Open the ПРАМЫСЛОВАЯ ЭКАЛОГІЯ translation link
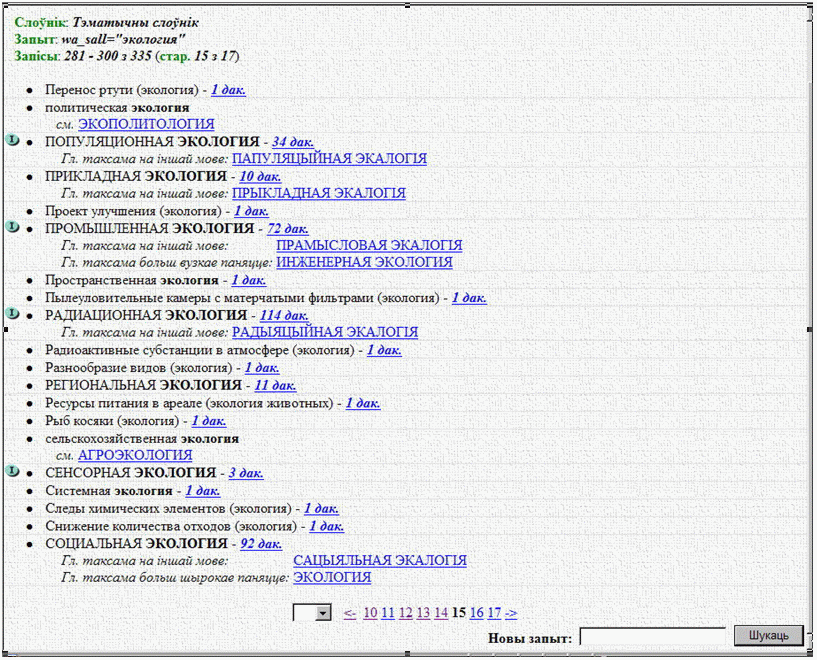This screenshot has width=817, height=660. (x=369, y=245)
